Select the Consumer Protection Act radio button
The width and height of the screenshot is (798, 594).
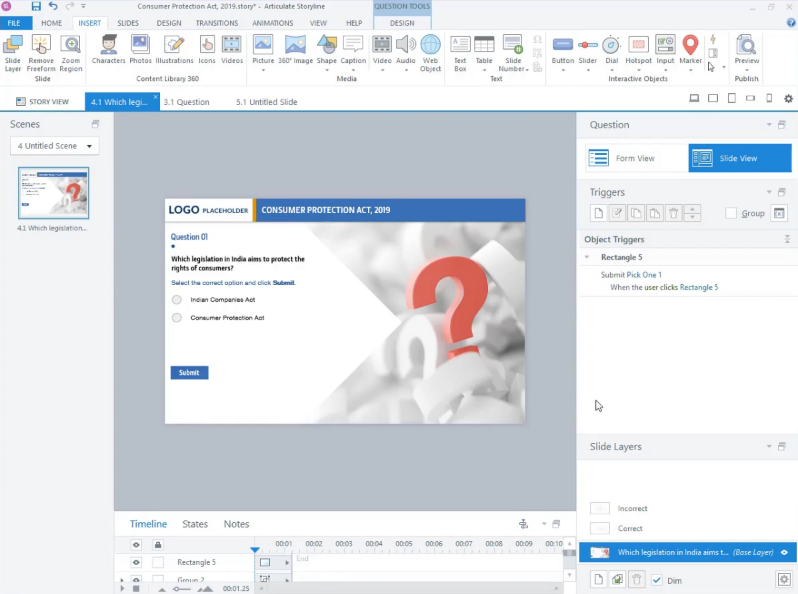[x=177, y=318]
